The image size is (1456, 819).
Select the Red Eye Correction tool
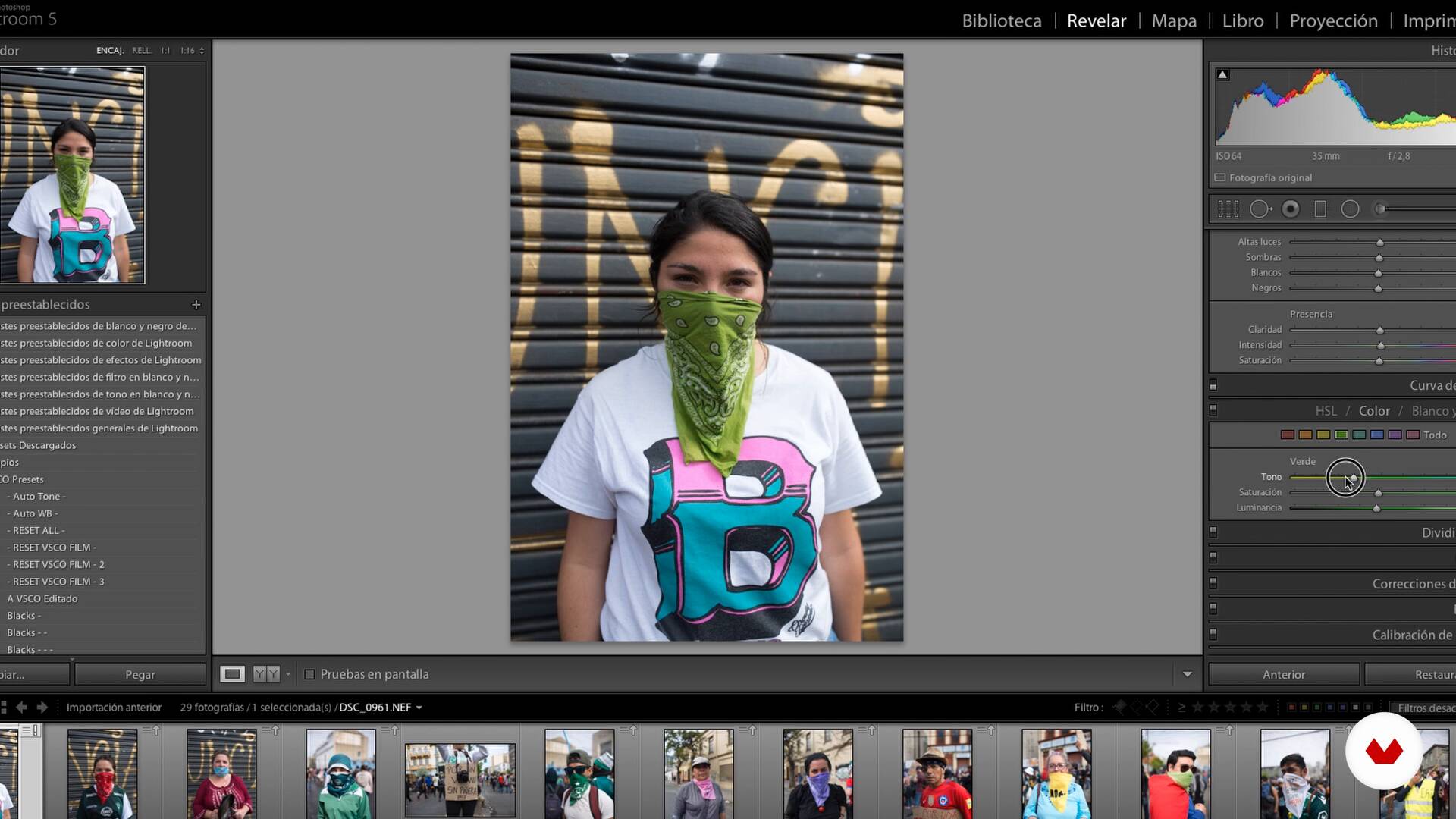click(x=1291, y=209)
